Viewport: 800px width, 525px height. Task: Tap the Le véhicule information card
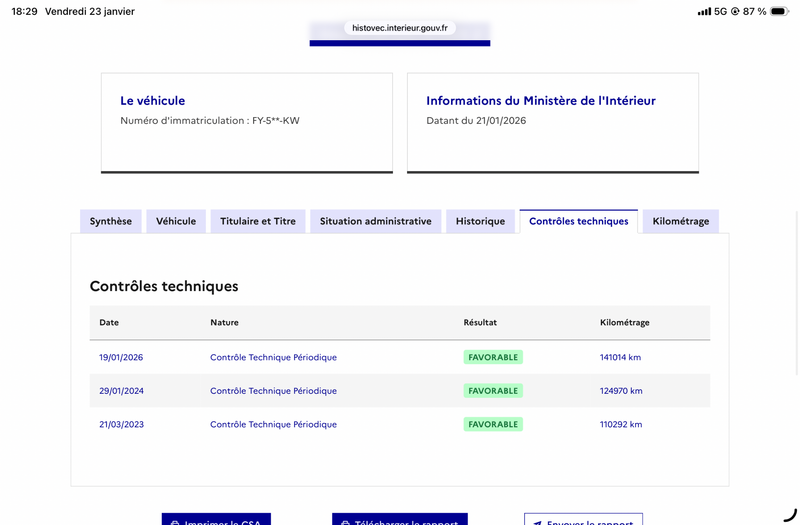pos(246,122)
